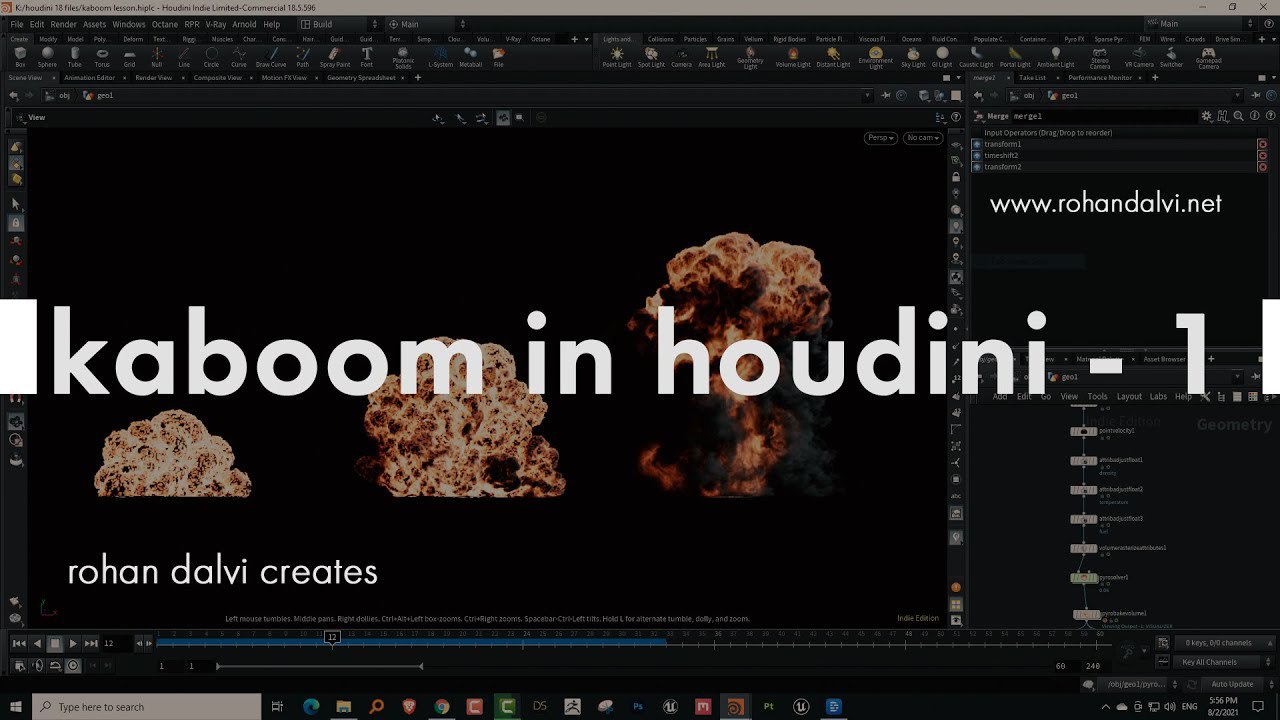Click Labs in network editor menu
The height and width of the screenshot is (720, 1280).
[x=1158, y=396]
